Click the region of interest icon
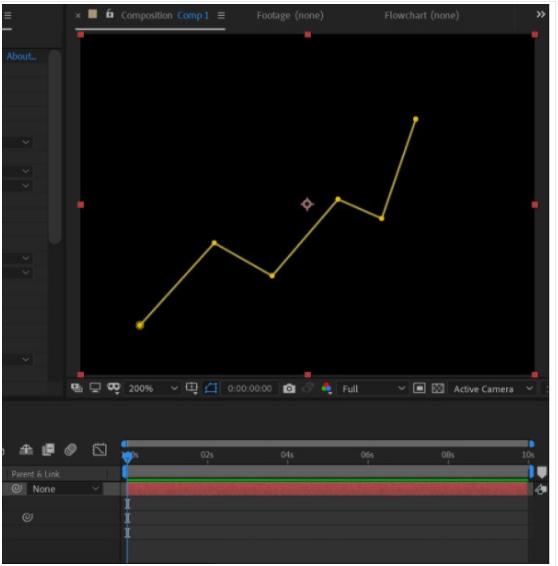The height and width of the screenshot is (566, 558). point(419,388)
